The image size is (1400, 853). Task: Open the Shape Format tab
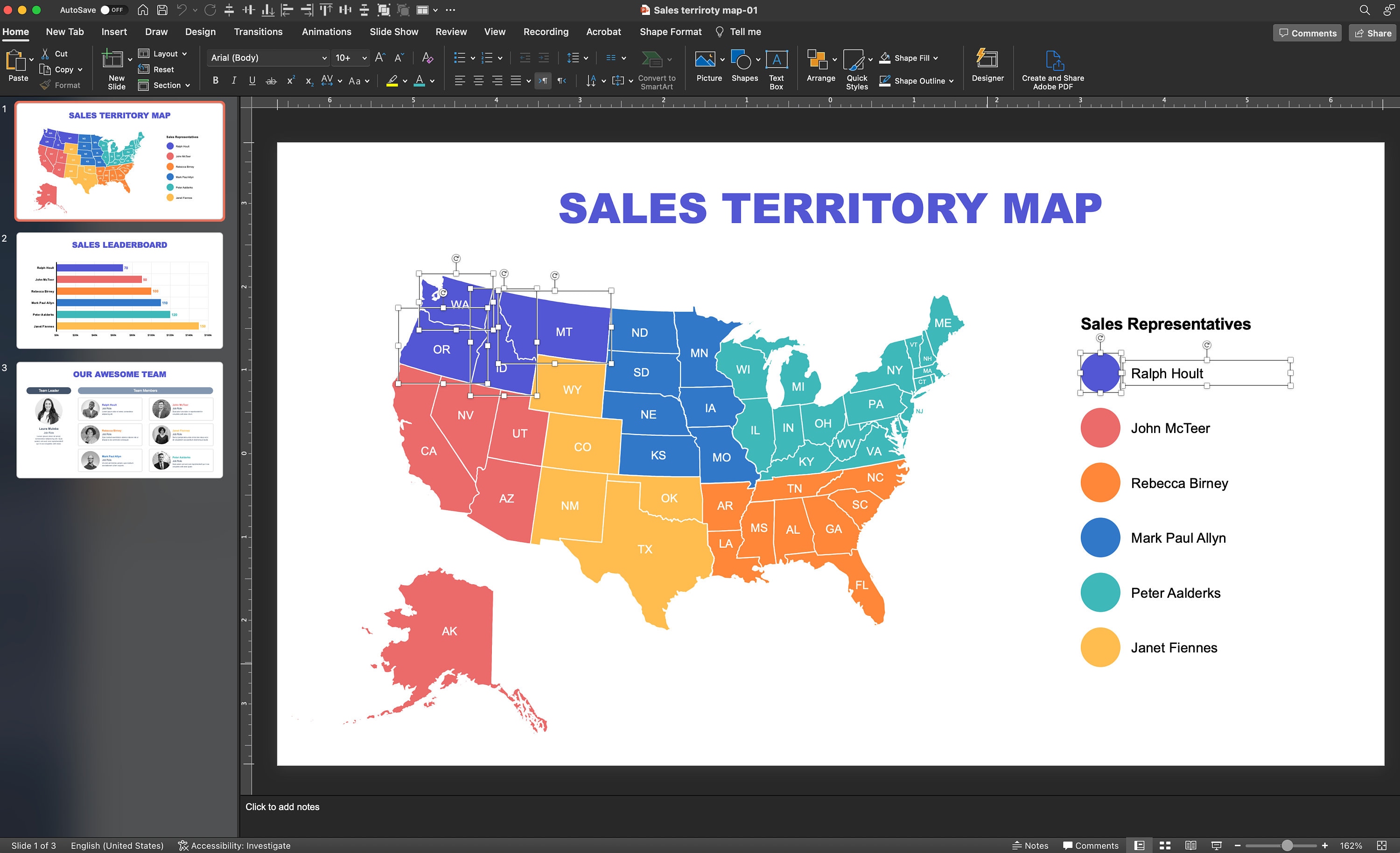pos(671,32)
